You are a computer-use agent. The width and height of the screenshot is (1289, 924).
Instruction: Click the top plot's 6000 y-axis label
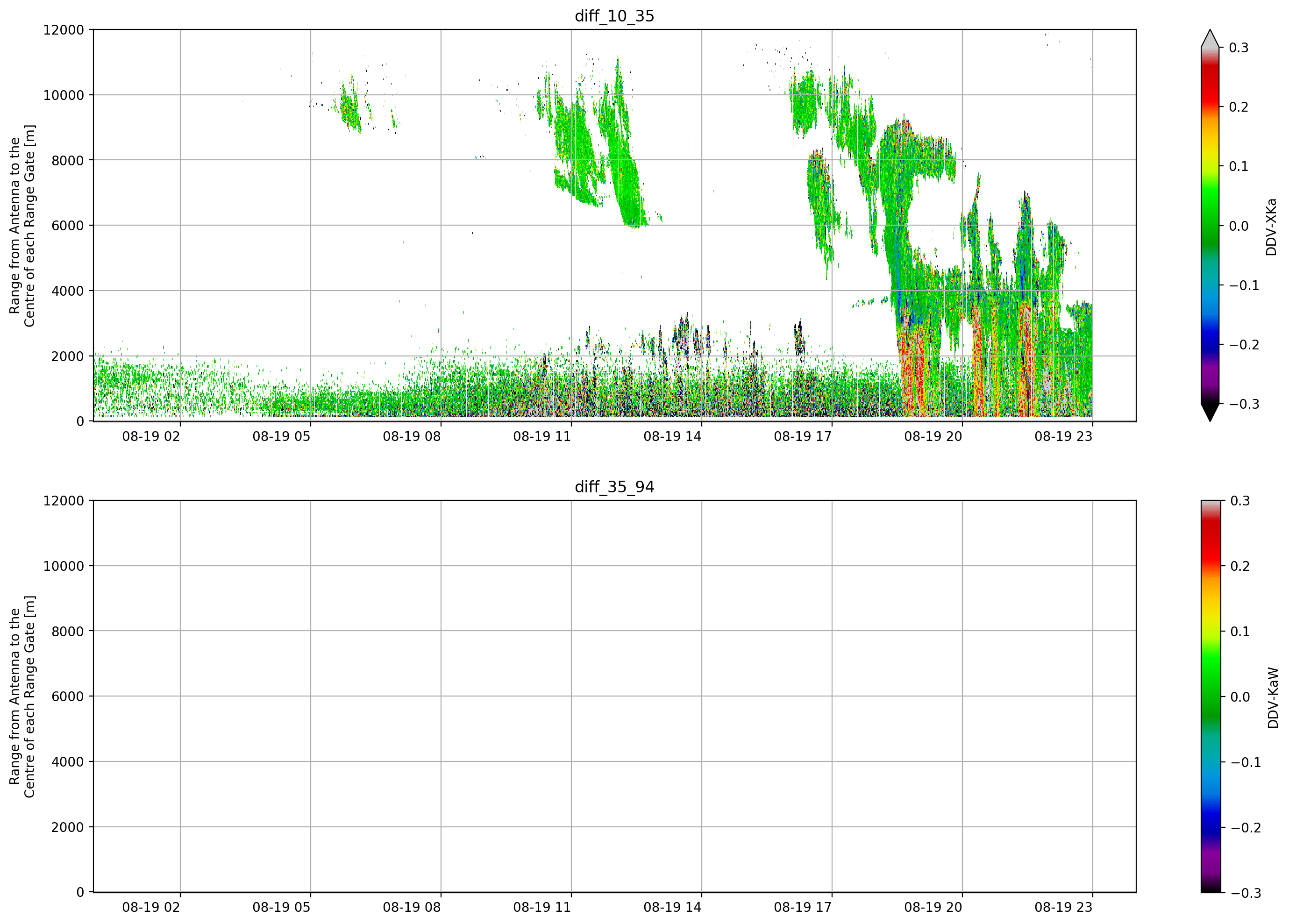(68, 226)
